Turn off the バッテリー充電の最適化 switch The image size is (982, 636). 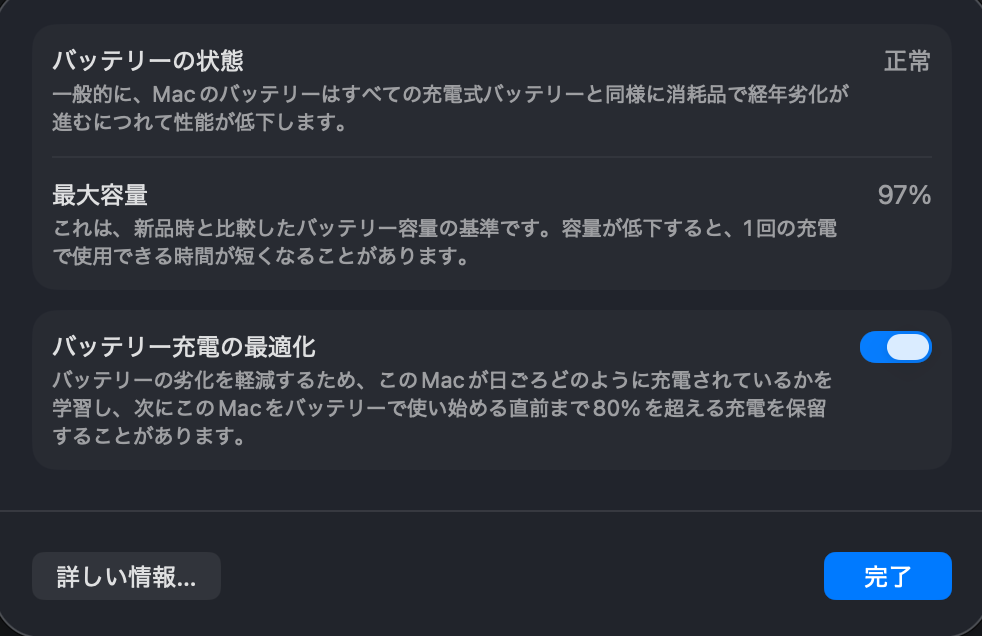tap(895, 347)
